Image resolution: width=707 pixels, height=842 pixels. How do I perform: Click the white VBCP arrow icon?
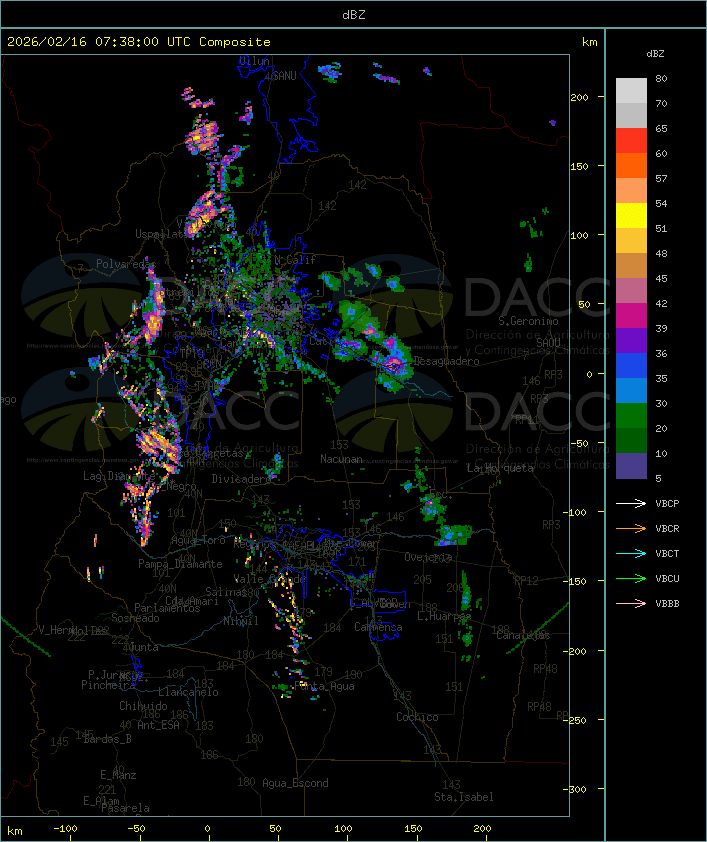631,504
